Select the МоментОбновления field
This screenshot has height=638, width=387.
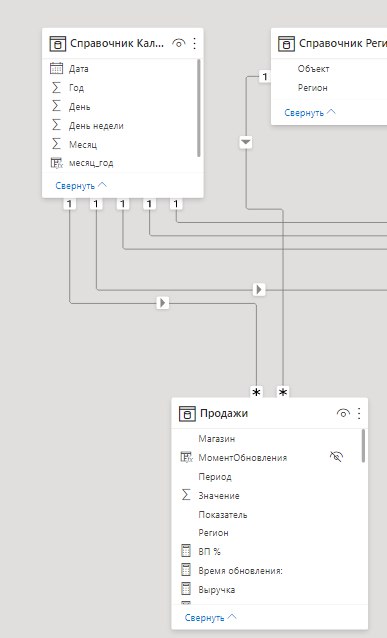click(243, 458)
